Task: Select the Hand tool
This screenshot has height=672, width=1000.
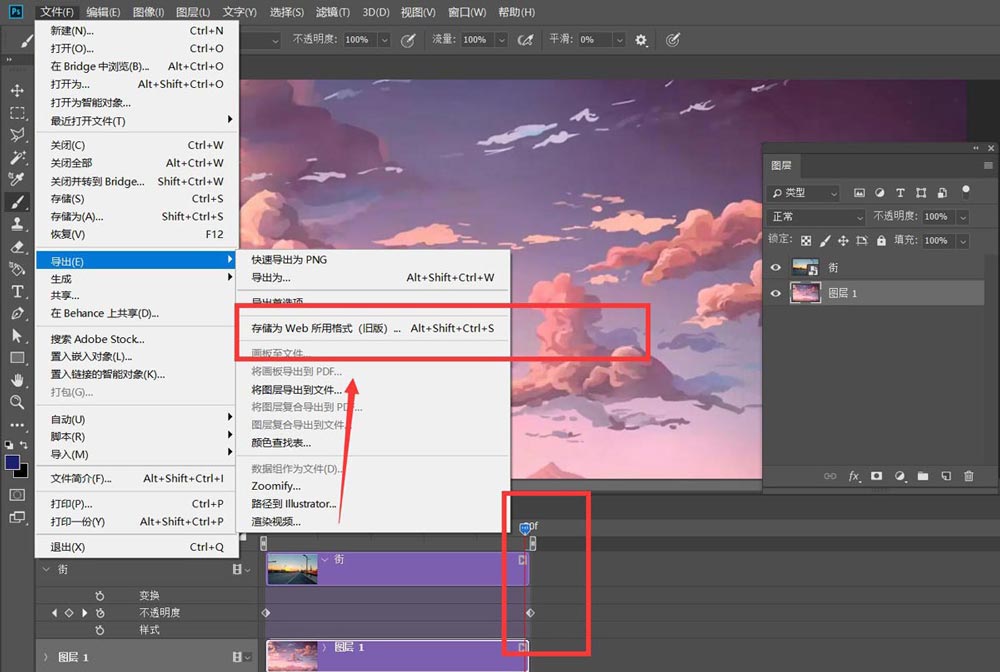Action: pyautogui.click(x=17, y=380)
